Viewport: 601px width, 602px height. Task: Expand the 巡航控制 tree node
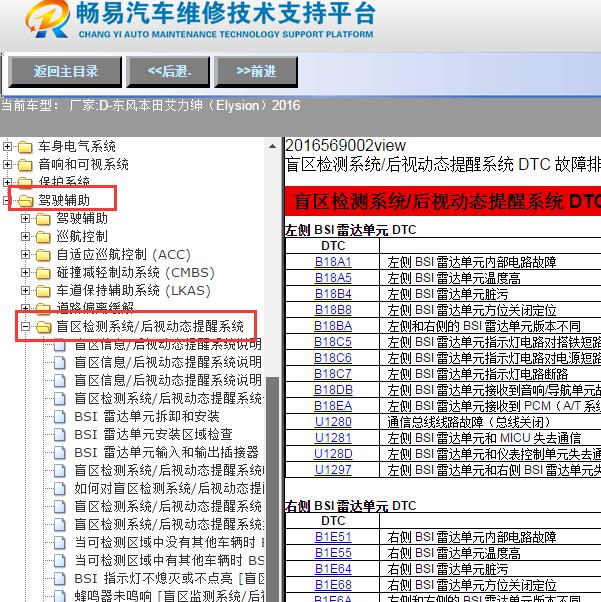(25, 236)
